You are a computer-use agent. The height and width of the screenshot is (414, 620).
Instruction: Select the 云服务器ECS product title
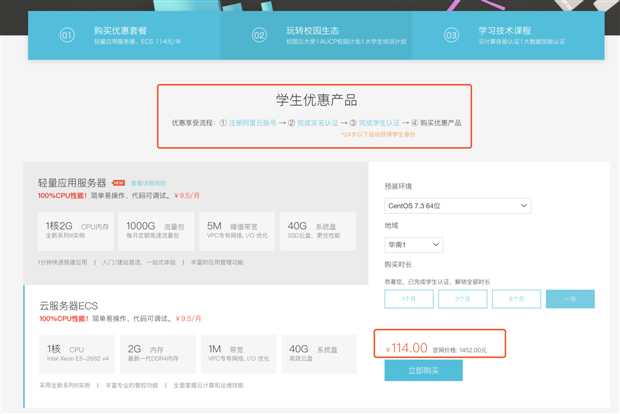[68, 306]
